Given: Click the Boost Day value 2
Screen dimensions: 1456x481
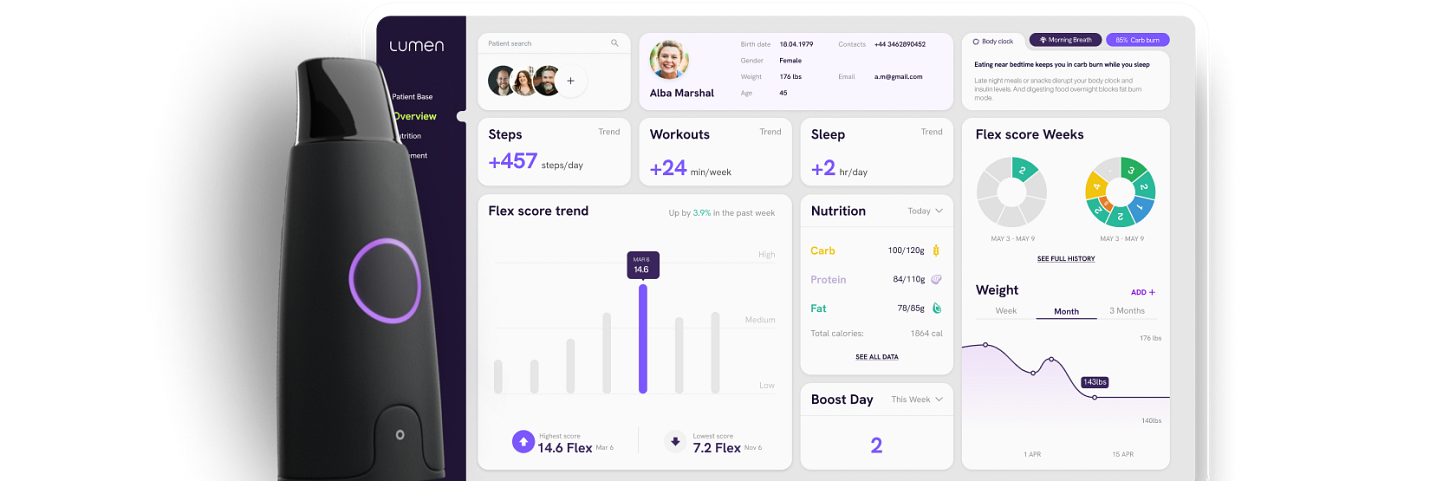Looking at the screenshot, I should pyautogui.click(x=876, y=445).
